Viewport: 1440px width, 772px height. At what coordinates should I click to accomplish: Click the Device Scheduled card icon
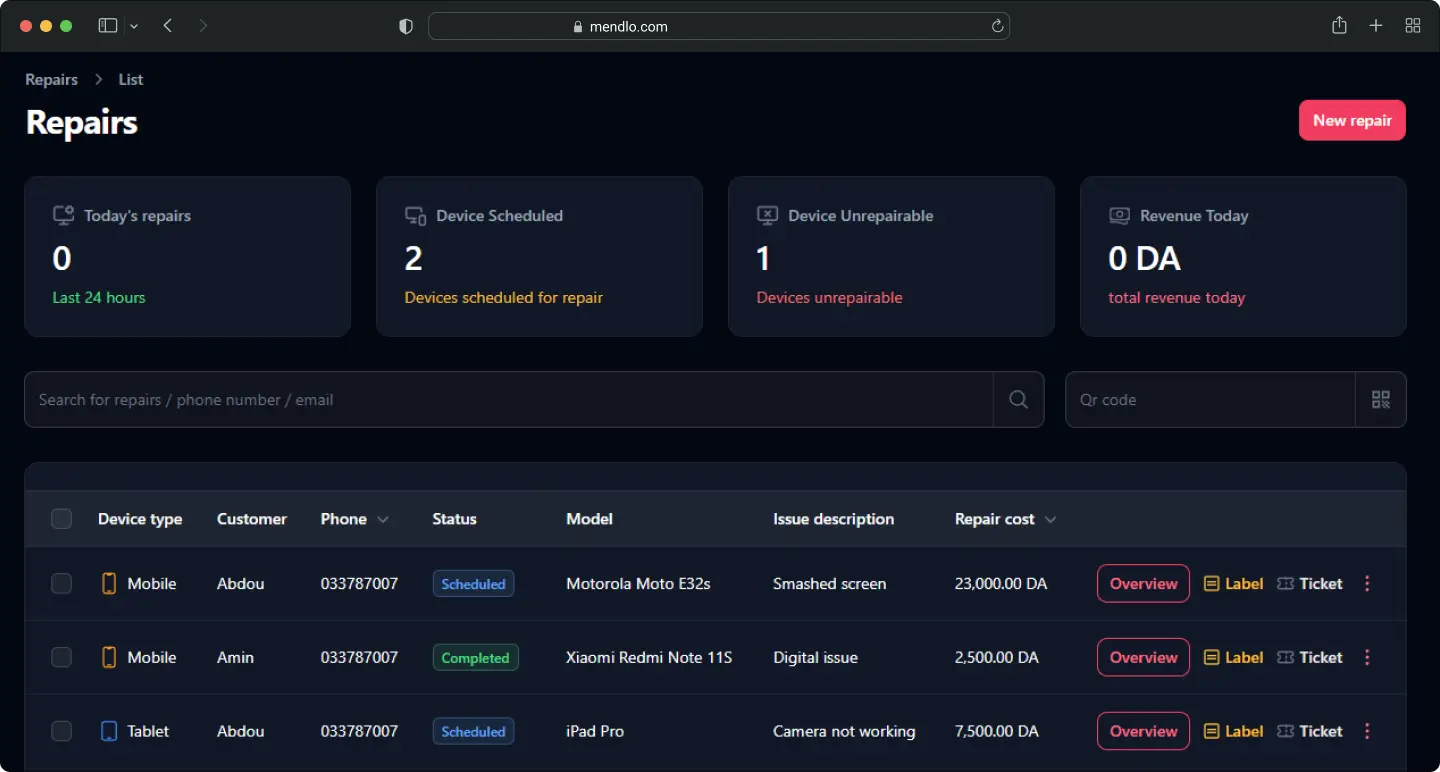pos(415,215)
